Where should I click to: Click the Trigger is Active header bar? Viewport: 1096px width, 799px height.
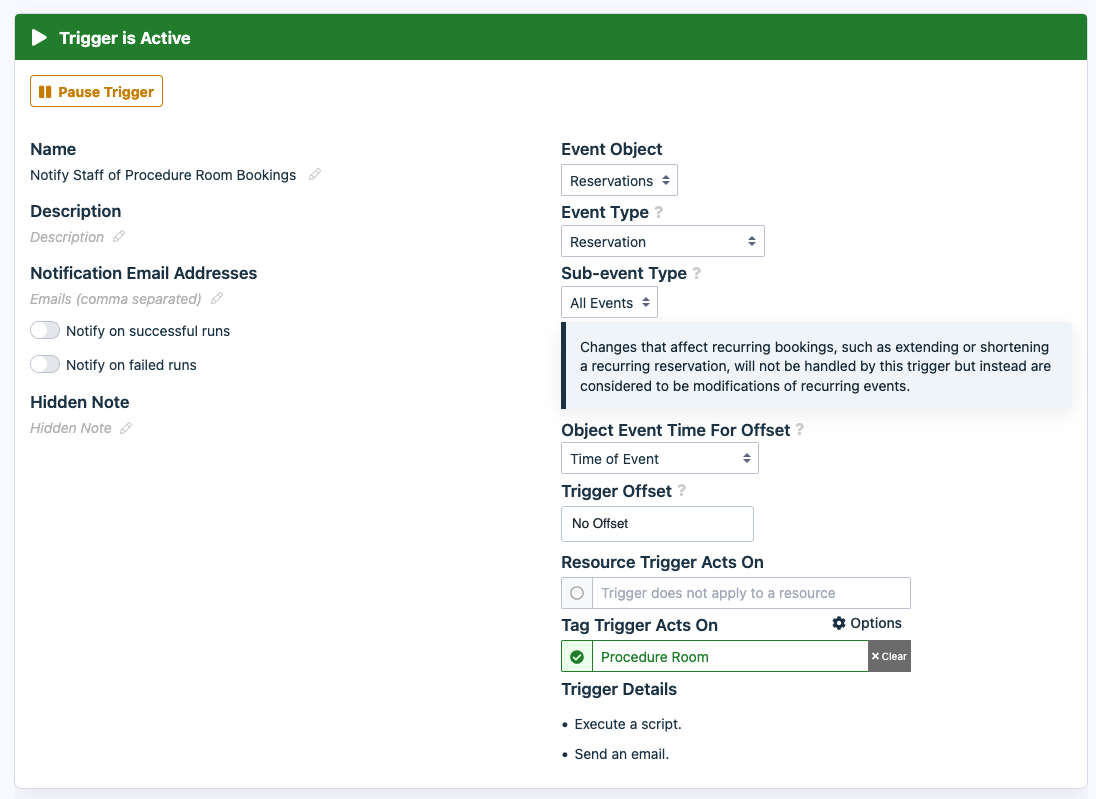[548, 37]
